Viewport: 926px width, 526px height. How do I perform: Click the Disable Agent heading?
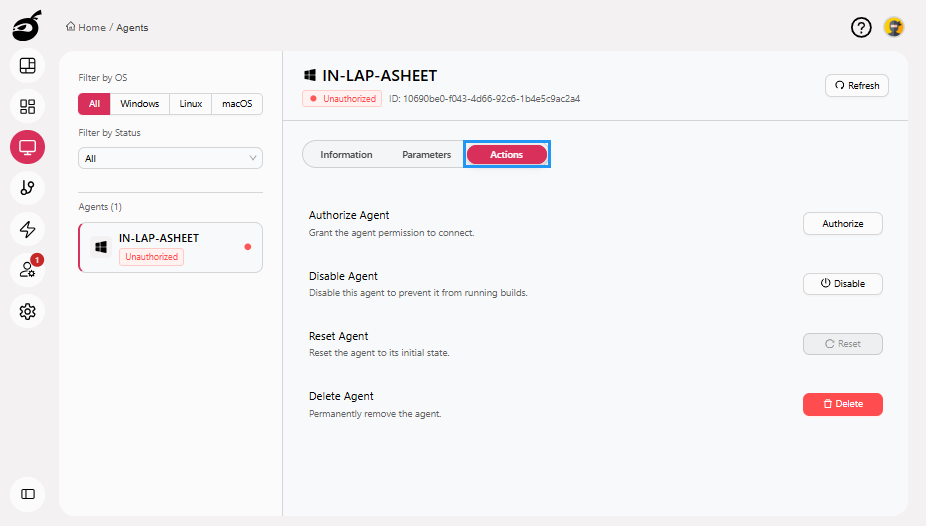(343, 276)
